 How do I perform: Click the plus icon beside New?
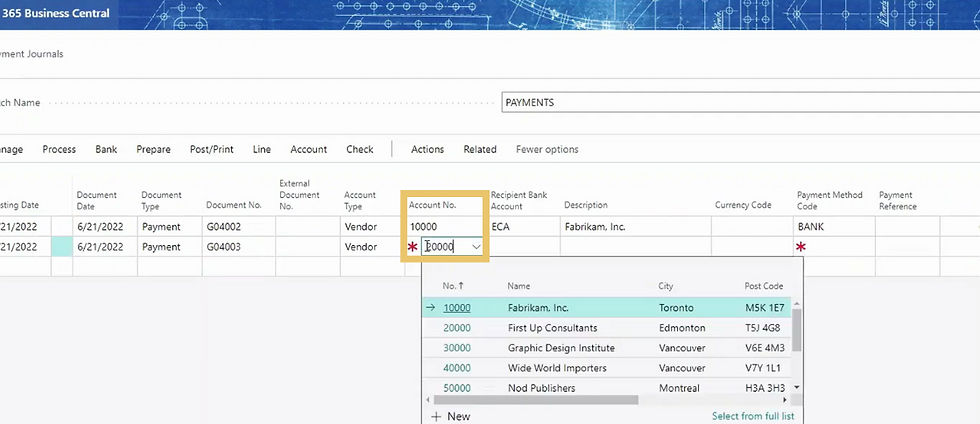[436, 416]
